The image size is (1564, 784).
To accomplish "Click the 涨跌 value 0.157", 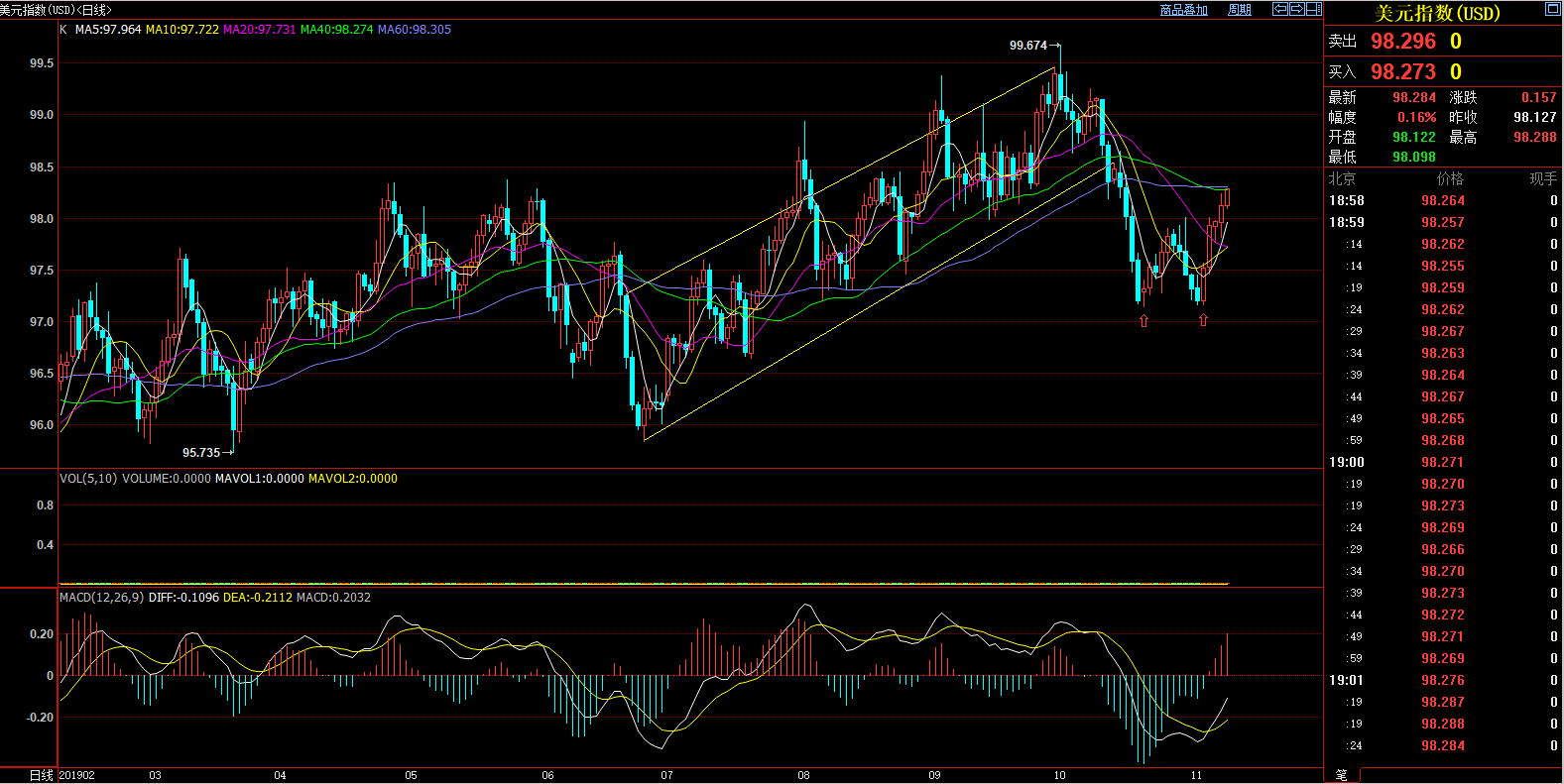I will pyautogui.click(x=1539, y=98).
